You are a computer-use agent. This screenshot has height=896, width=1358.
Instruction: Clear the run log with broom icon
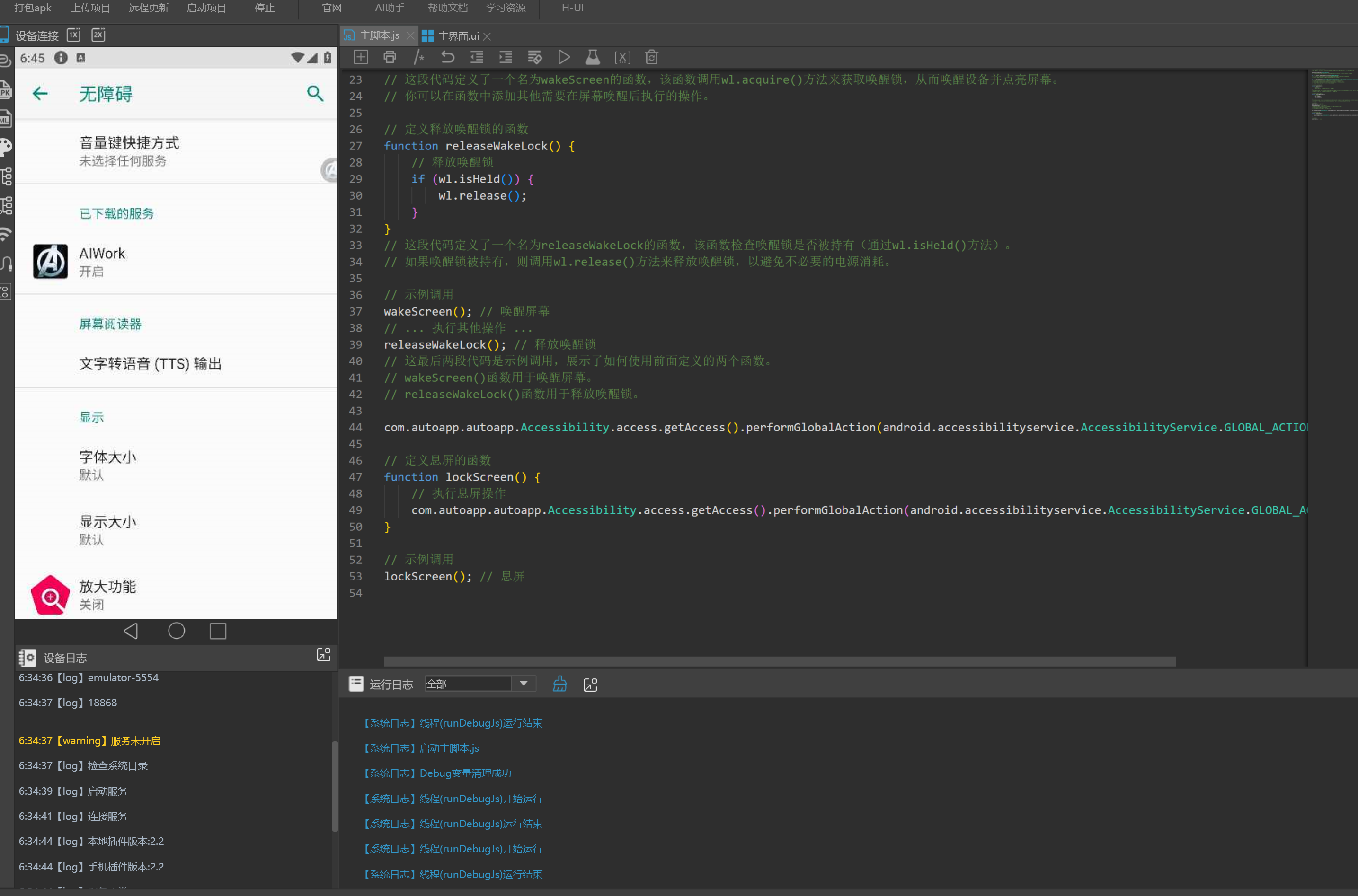(560, 684)
